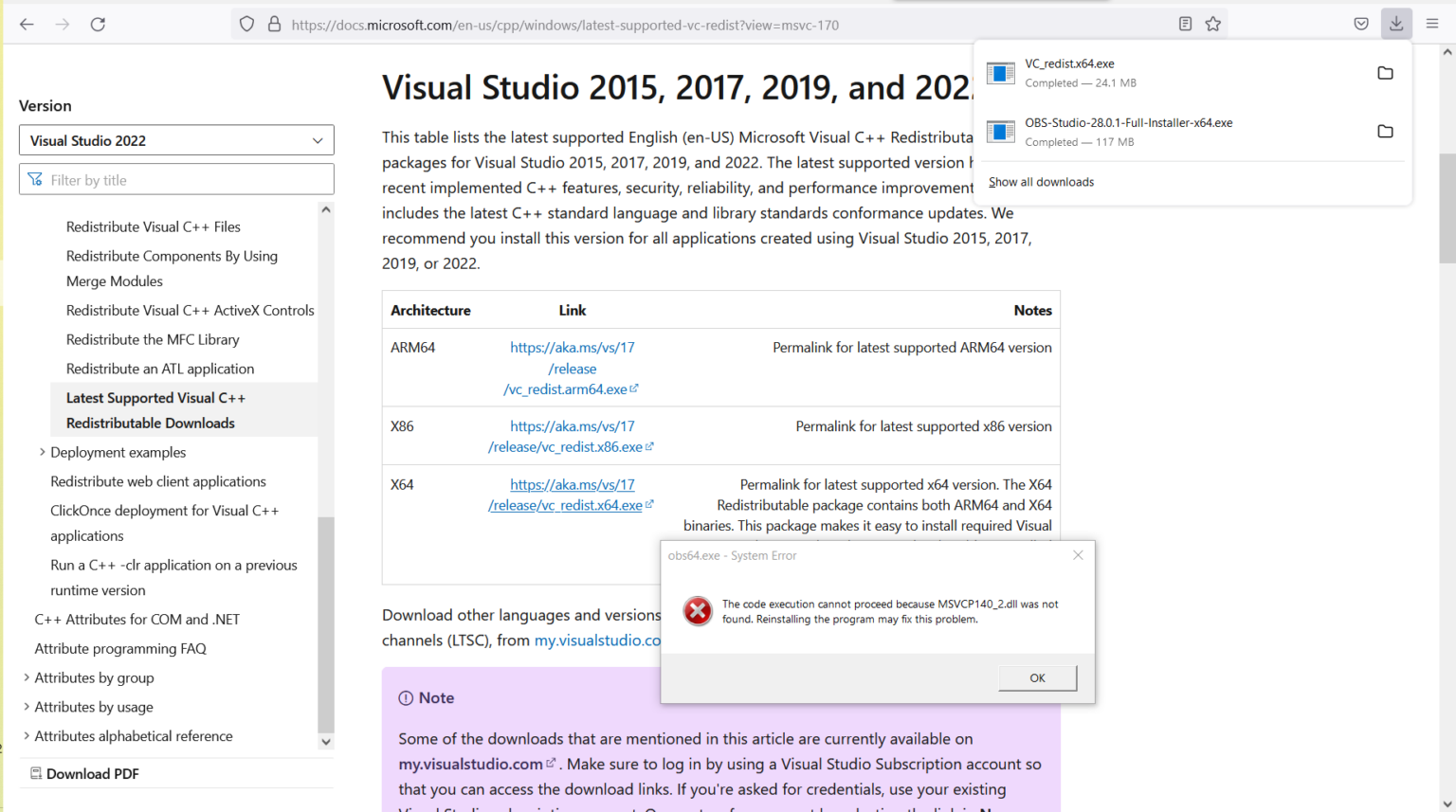Click the padlock site security icon

pos(274,25)
